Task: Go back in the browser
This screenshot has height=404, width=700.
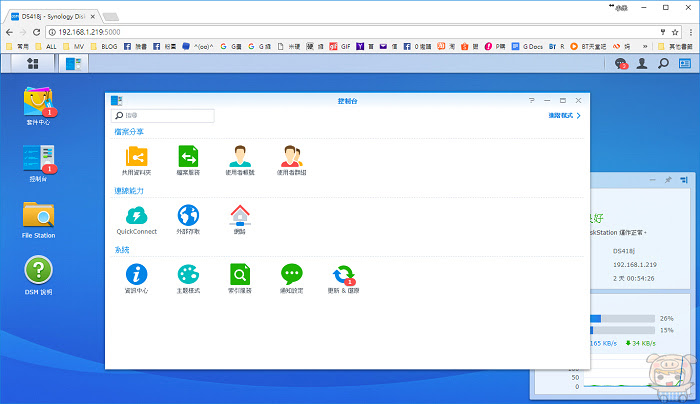Action: pyautogui.click(x=9, y=32)
